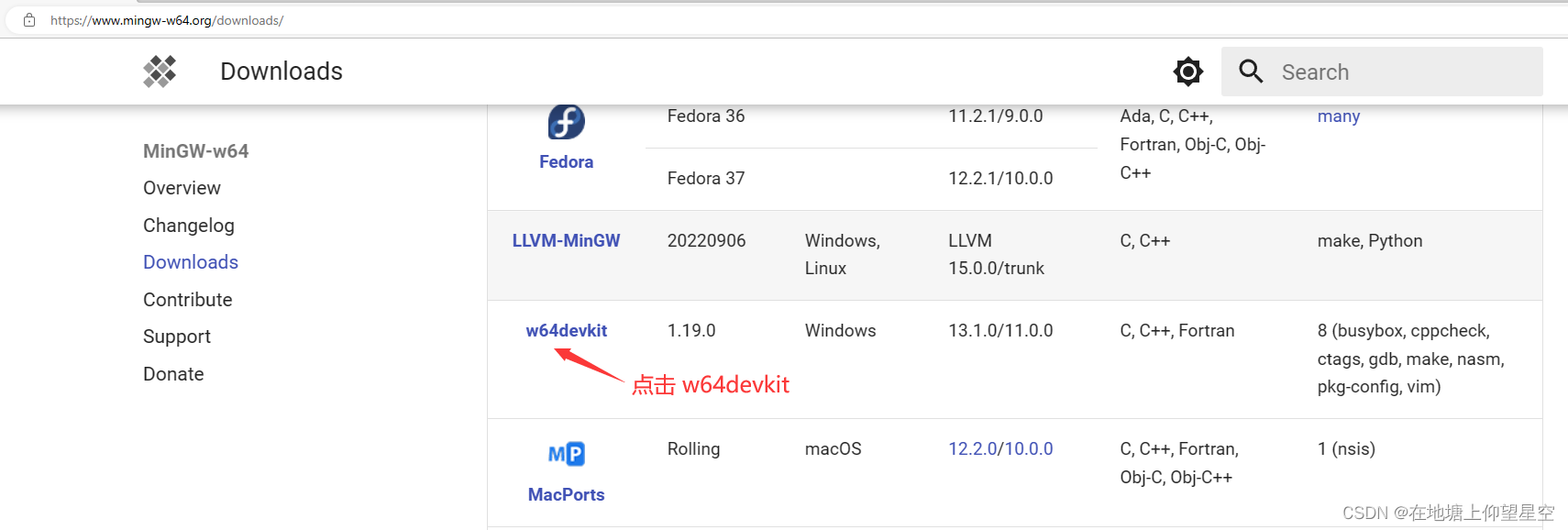Open the w64devkit download page
The height and width of the screenshot is (530, 1568).
coord(566,330)
